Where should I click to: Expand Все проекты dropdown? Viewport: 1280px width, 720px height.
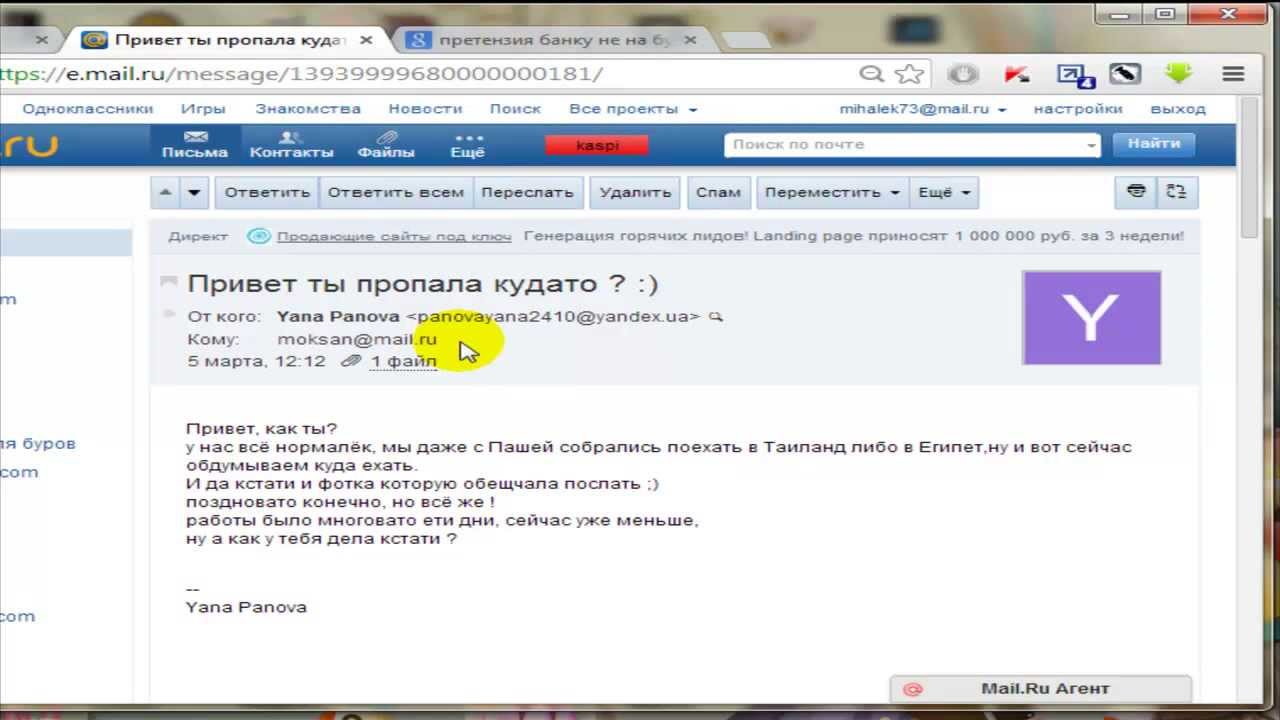click(x=633, y=109)
